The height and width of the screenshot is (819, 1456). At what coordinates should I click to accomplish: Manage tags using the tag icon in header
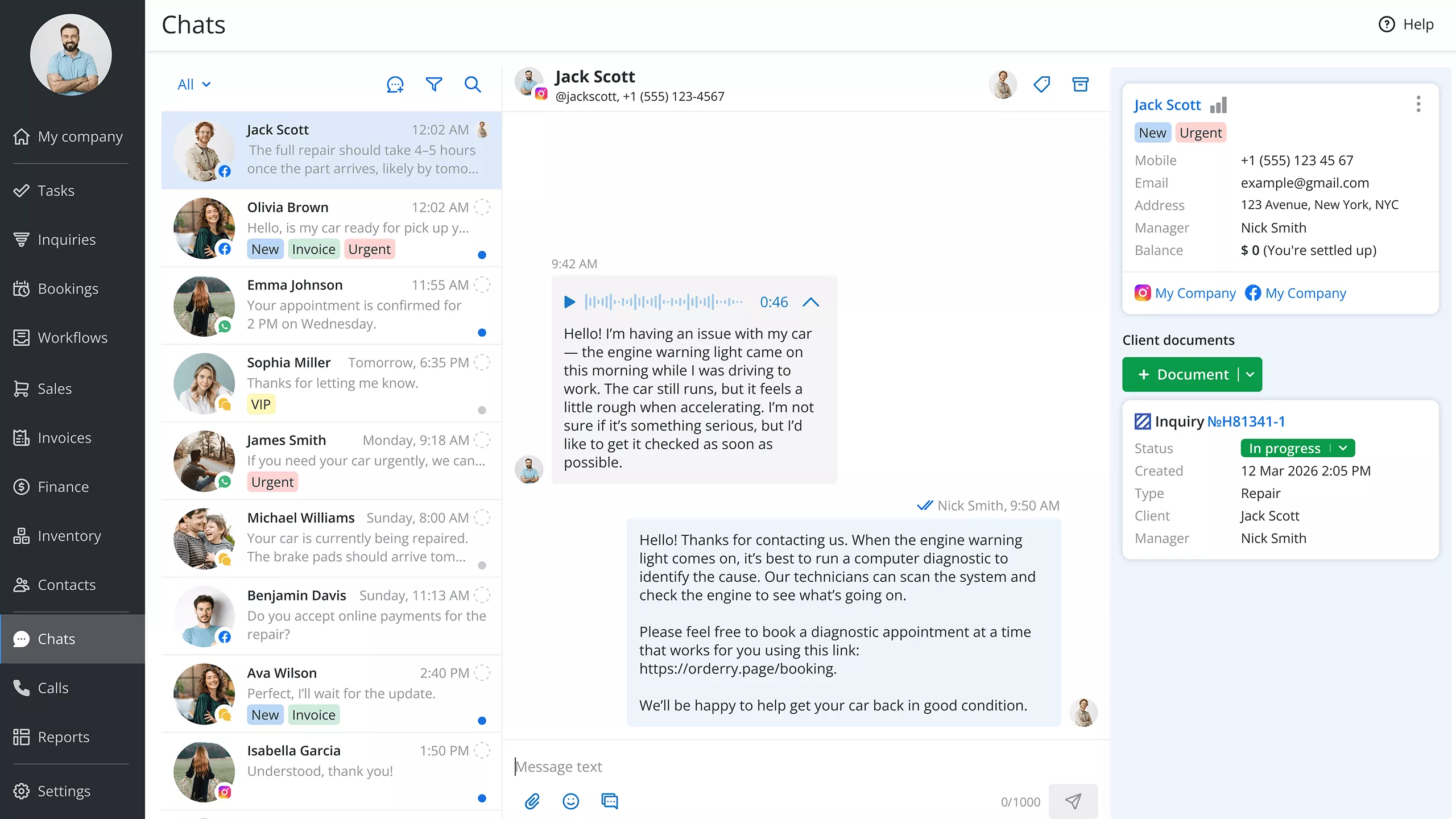[1043, 84]
